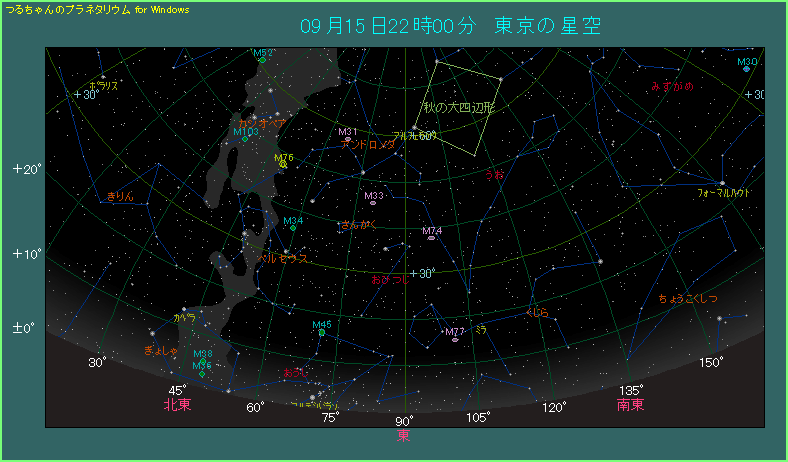Screen dimensions: 788x462
Task: Click the M45 Pleiades marker
Action: [x=322, y=332]
